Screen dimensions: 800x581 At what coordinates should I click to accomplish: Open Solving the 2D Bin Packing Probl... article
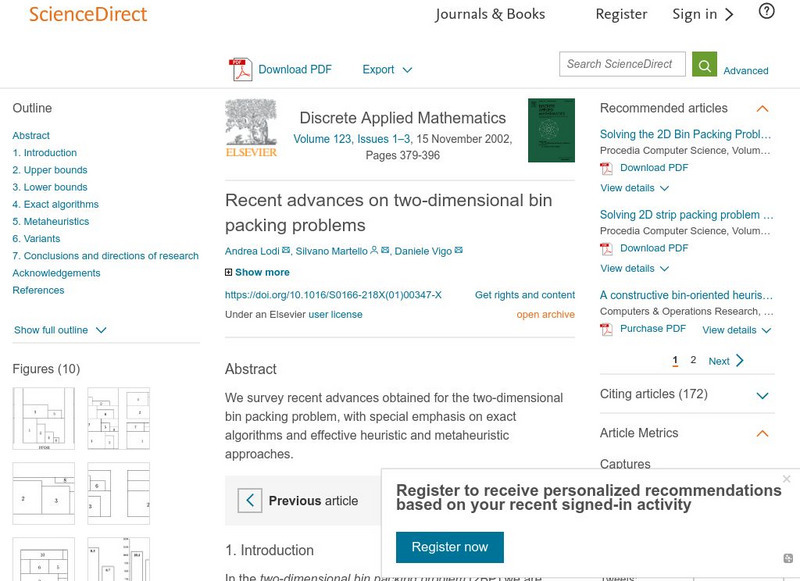coord(685,134)
